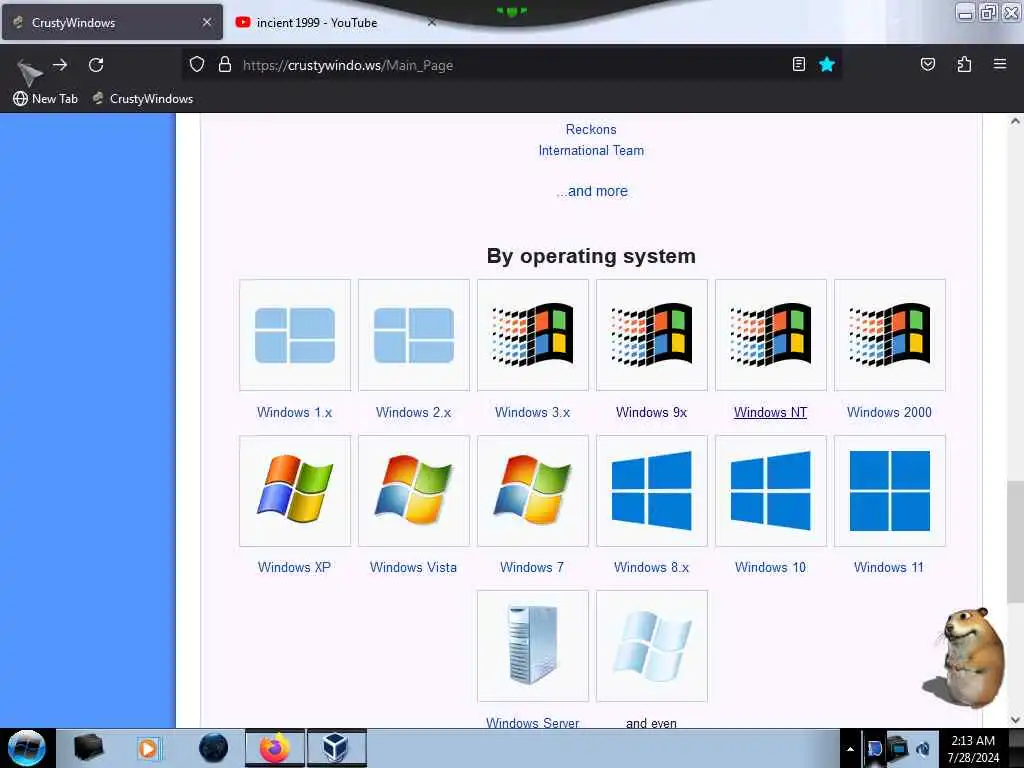The image size is (1024, 768).
Task: Click the network tray icon
Action: click(x=899, y=748)
